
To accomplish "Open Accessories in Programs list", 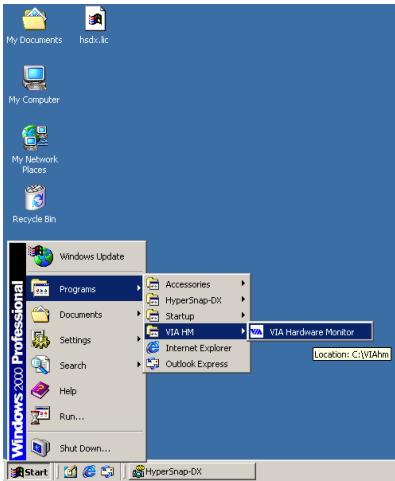I will [x=197, y=284].
